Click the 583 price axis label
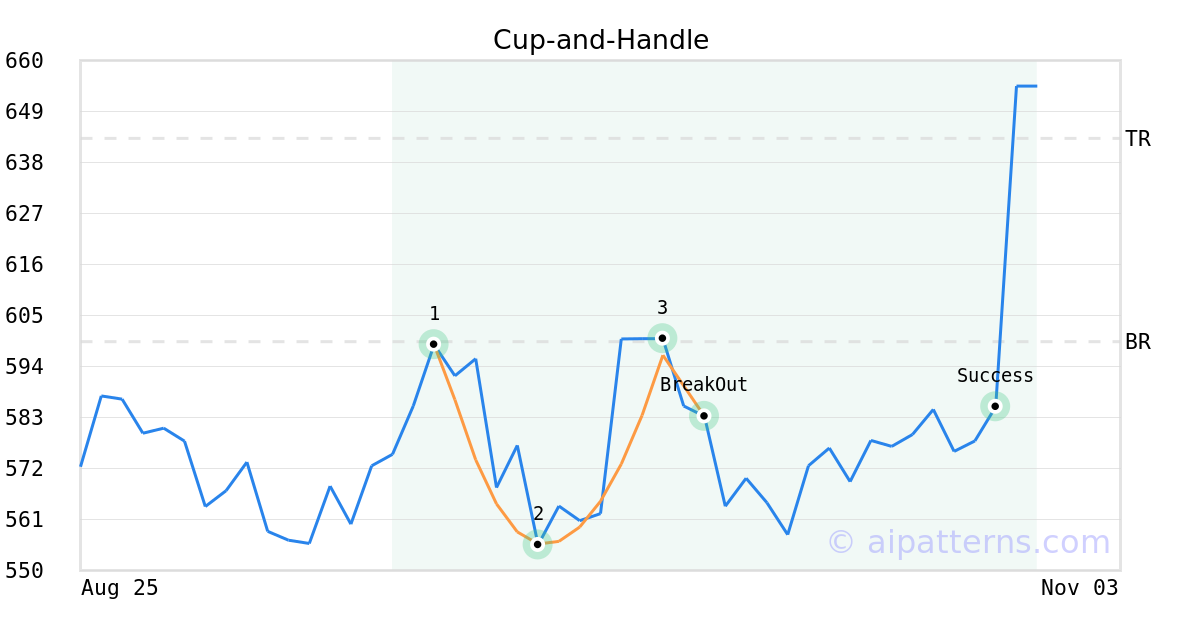The image size is (1200, 630). pos(25,418)
